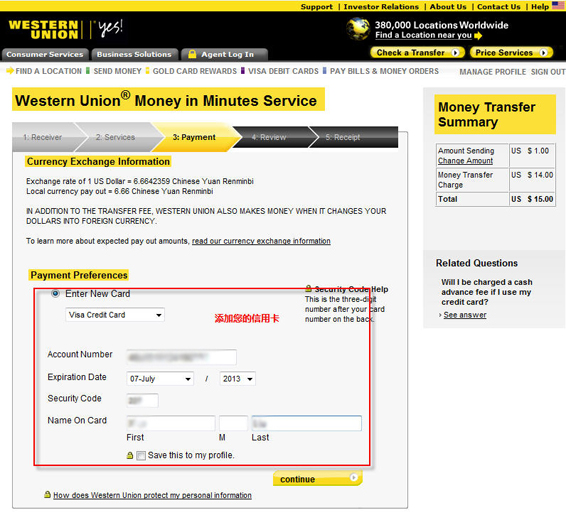Screen dimensions: 566x520
Task: Select the Enter New Card radio button
Action: (x=55, y=293)
